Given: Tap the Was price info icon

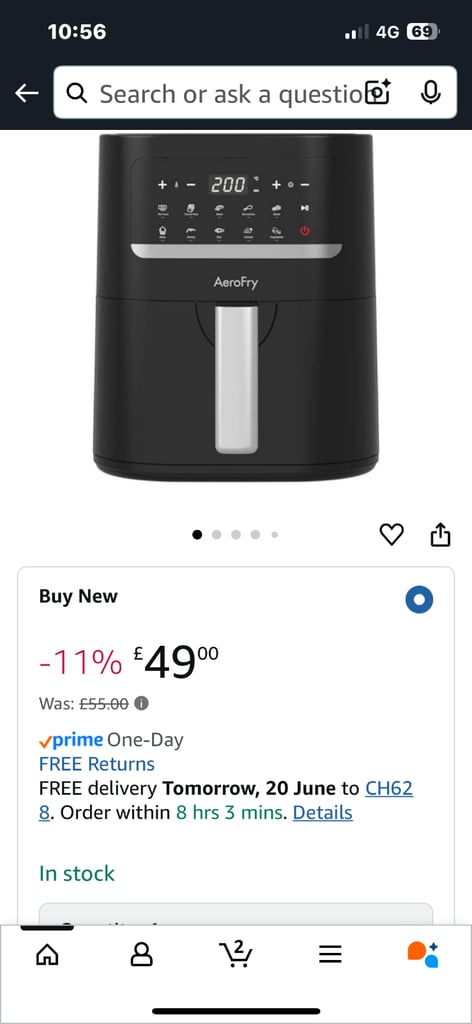Looking at the screenshot, I should (x=142, y=703).
